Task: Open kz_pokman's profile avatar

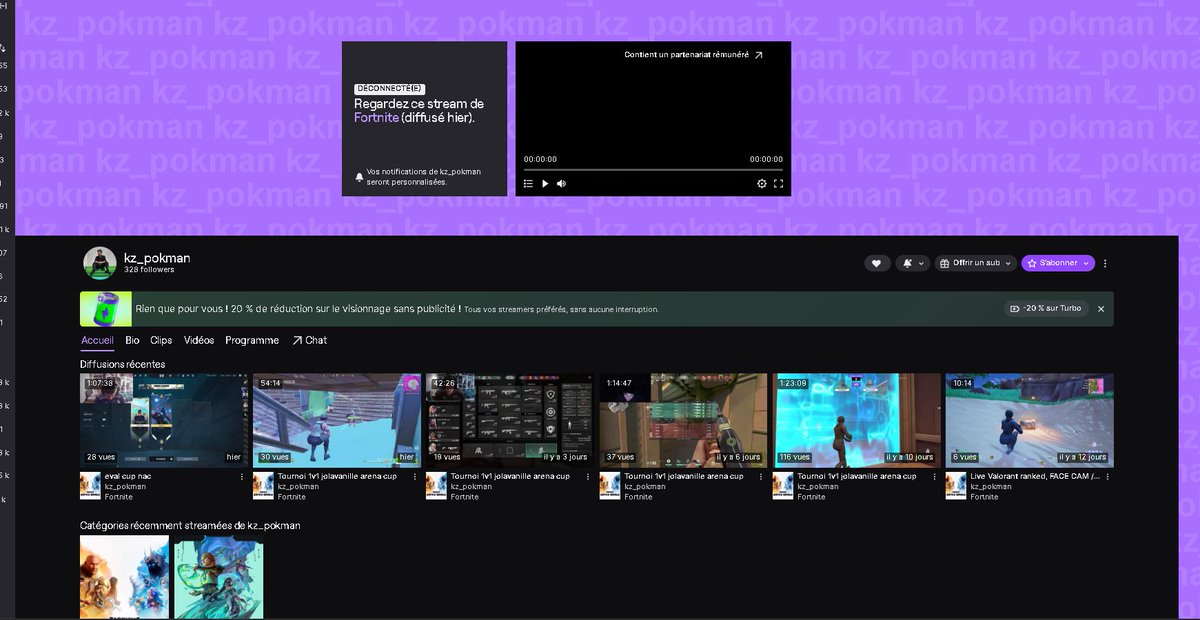Action: point(100,263)
